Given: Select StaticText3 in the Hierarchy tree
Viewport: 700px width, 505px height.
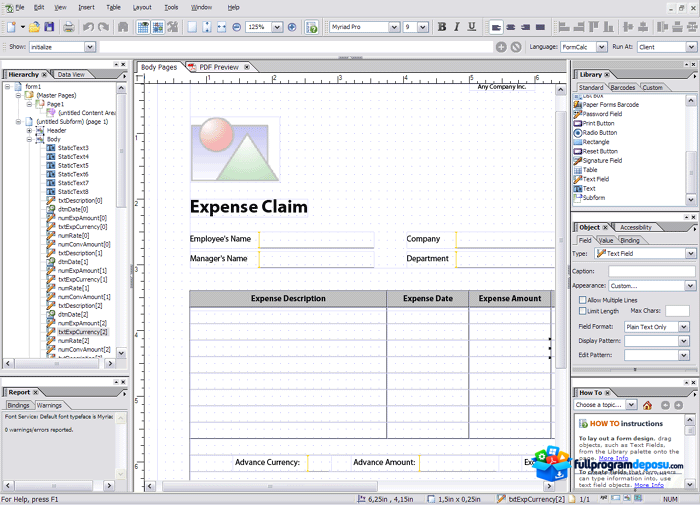Looking at the screenshot, I should (73, 148).
